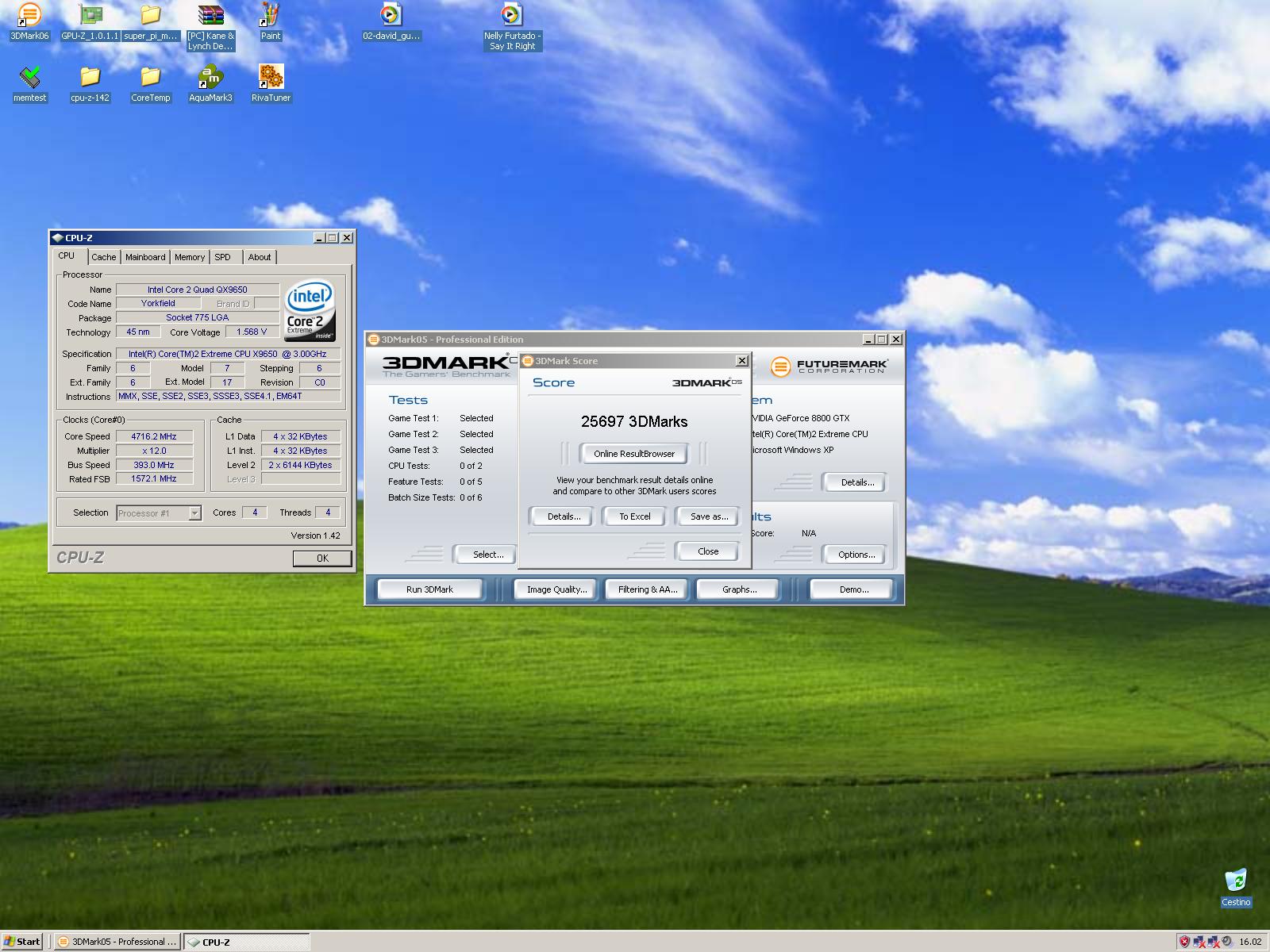
Task: Switch to the Cache tab in CPU-Z
Action: 103,257
